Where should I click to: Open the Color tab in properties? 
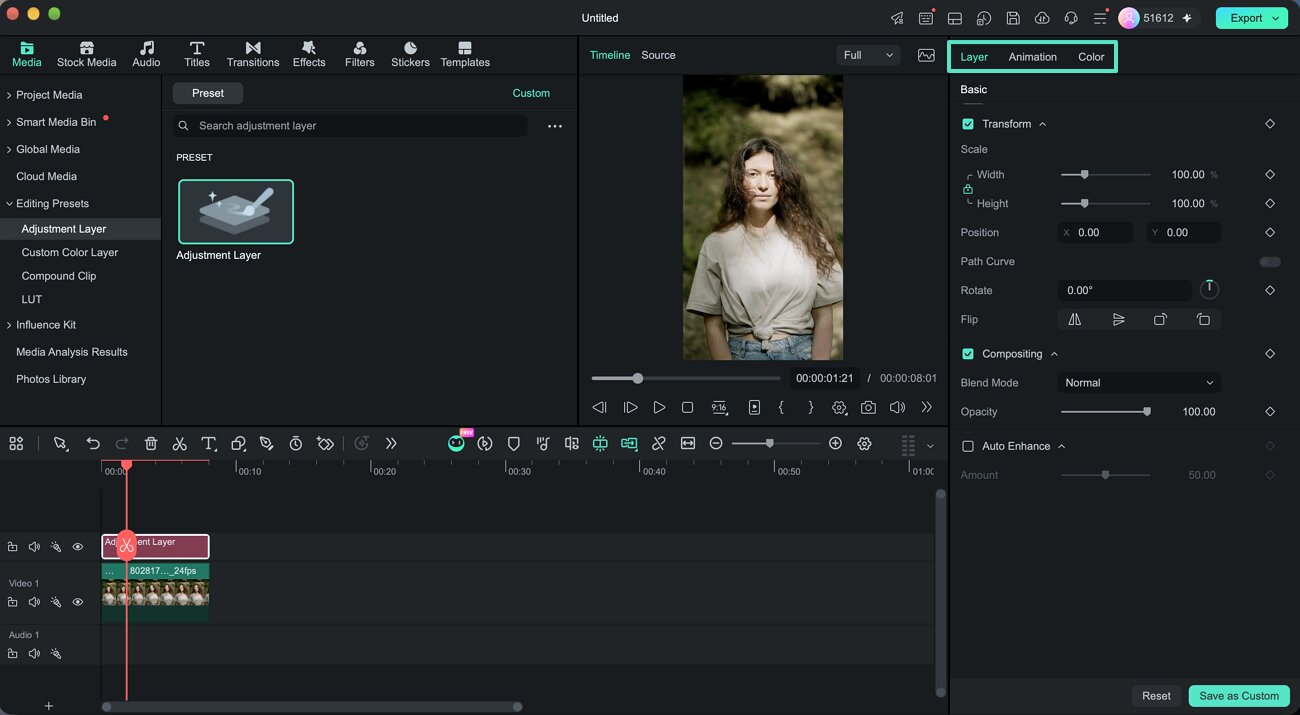1091,57
